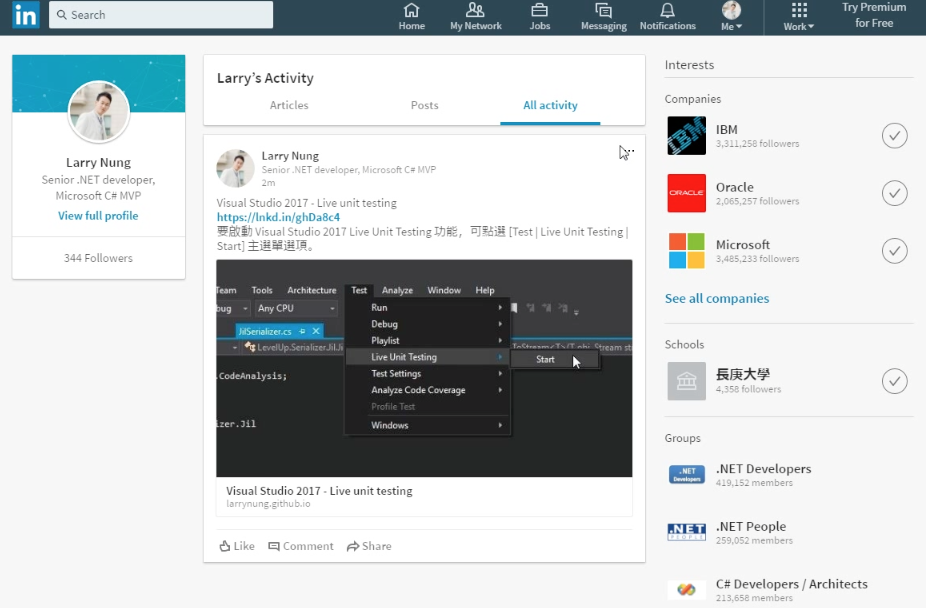Viewport: 926px width, 608px height.
Task: Open the Me account dropdown
Action: coord(731,17)
